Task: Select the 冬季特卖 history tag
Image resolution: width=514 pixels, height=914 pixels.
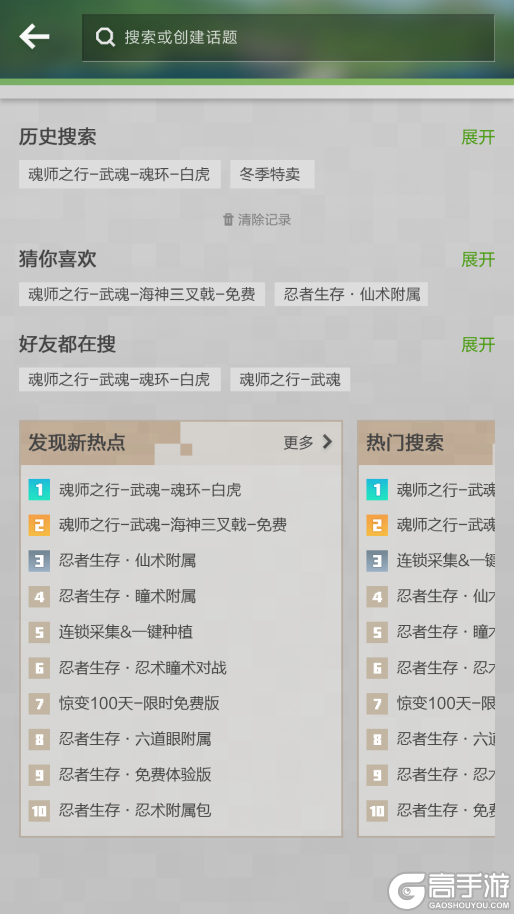Action: (x=272, y=174)
